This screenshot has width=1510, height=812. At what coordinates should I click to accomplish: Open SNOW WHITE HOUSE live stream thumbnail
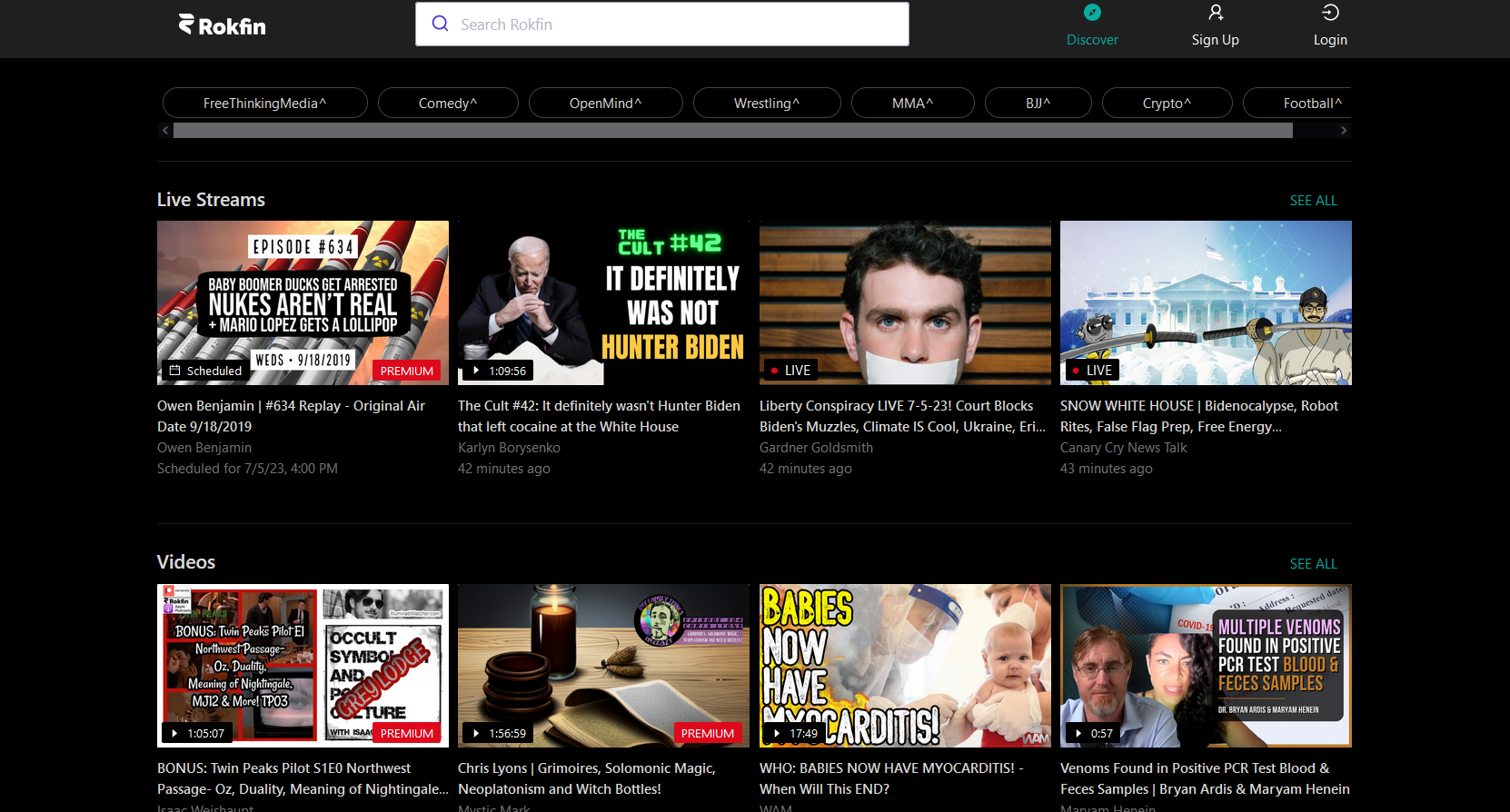point(1206,302)
